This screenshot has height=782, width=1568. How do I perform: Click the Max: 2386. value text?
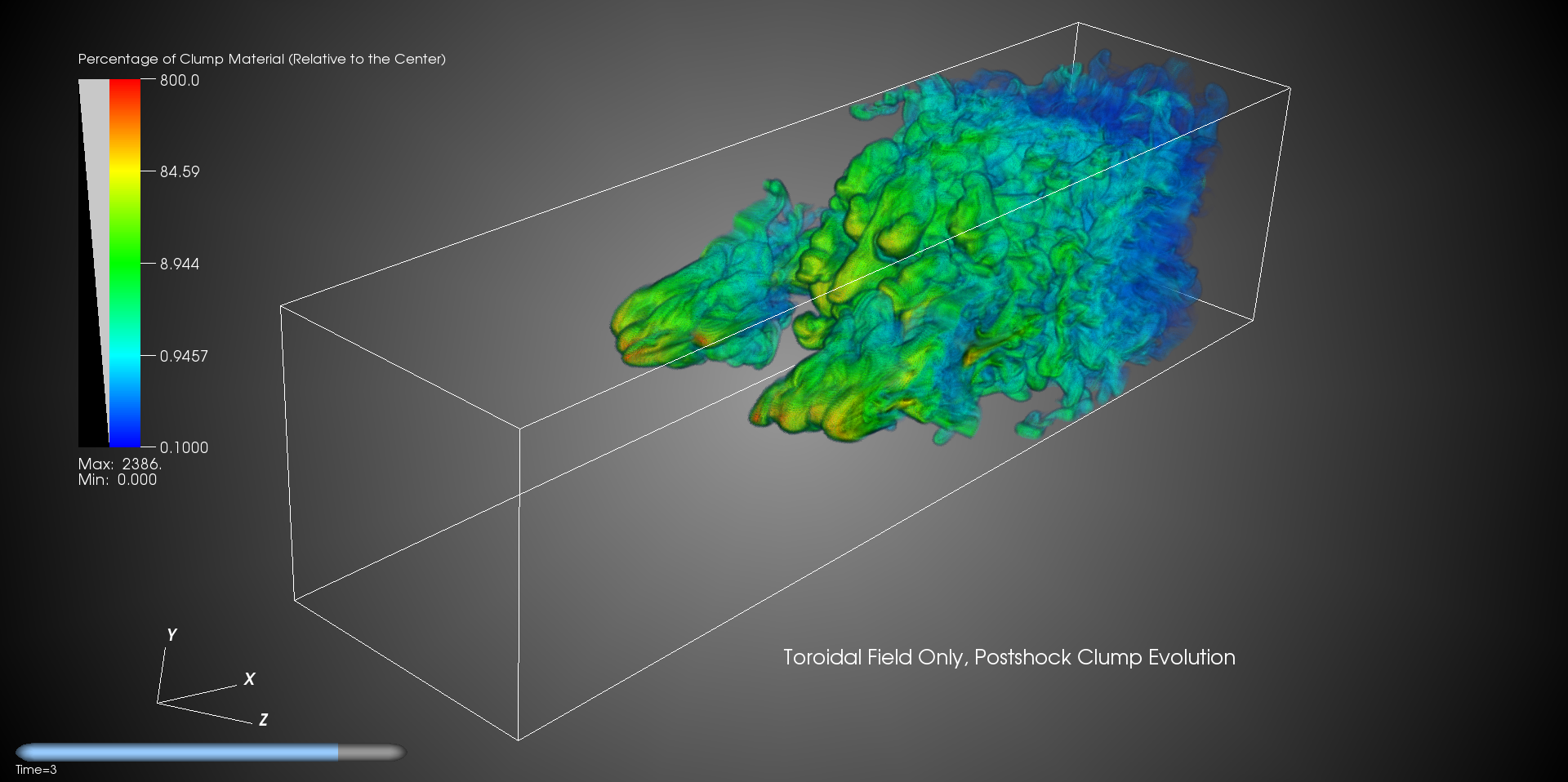tap(120, 464)
